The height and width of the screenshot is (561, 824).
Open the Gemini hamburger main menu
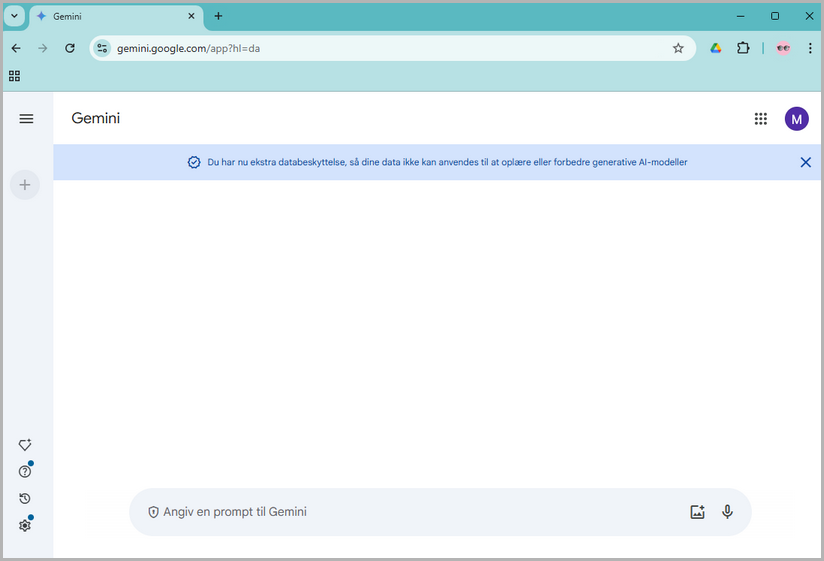[x=26, y=119]
